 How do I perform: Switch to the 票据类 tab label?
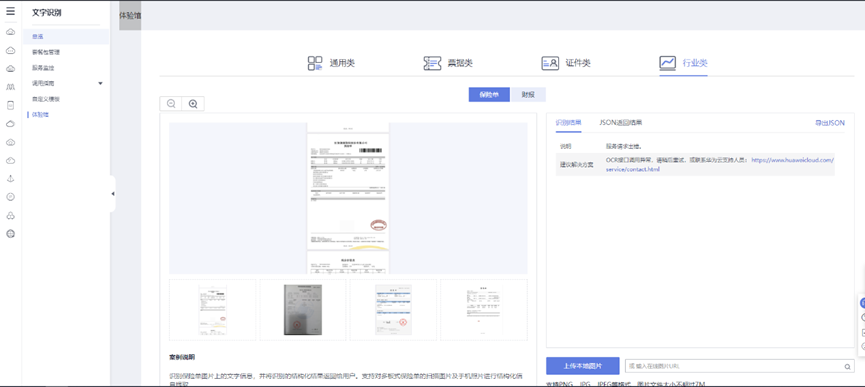click(x=460, y=63)
